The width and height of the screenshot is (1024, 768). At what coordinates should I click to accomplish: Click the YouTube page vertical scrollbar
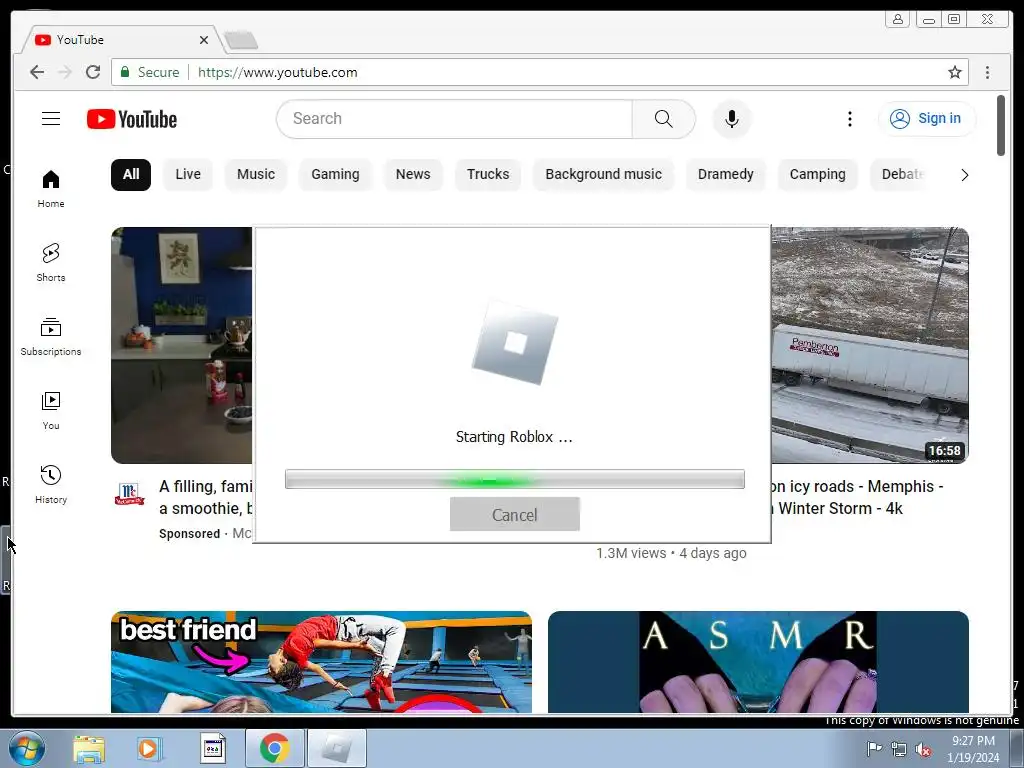pyautogui.click(x=1000, y=125)
